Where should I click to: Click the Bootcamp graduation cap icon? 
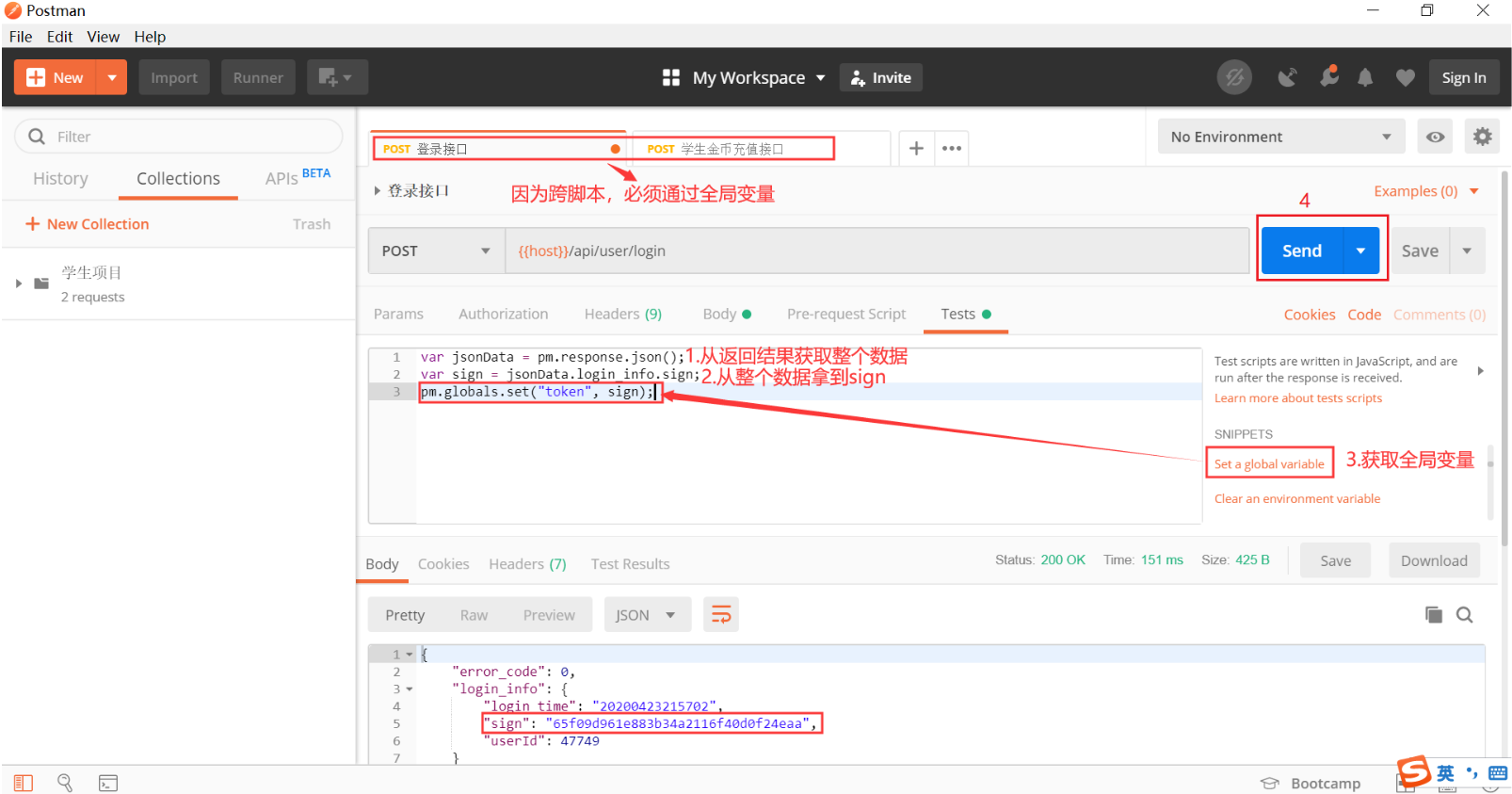point(1270,783)
